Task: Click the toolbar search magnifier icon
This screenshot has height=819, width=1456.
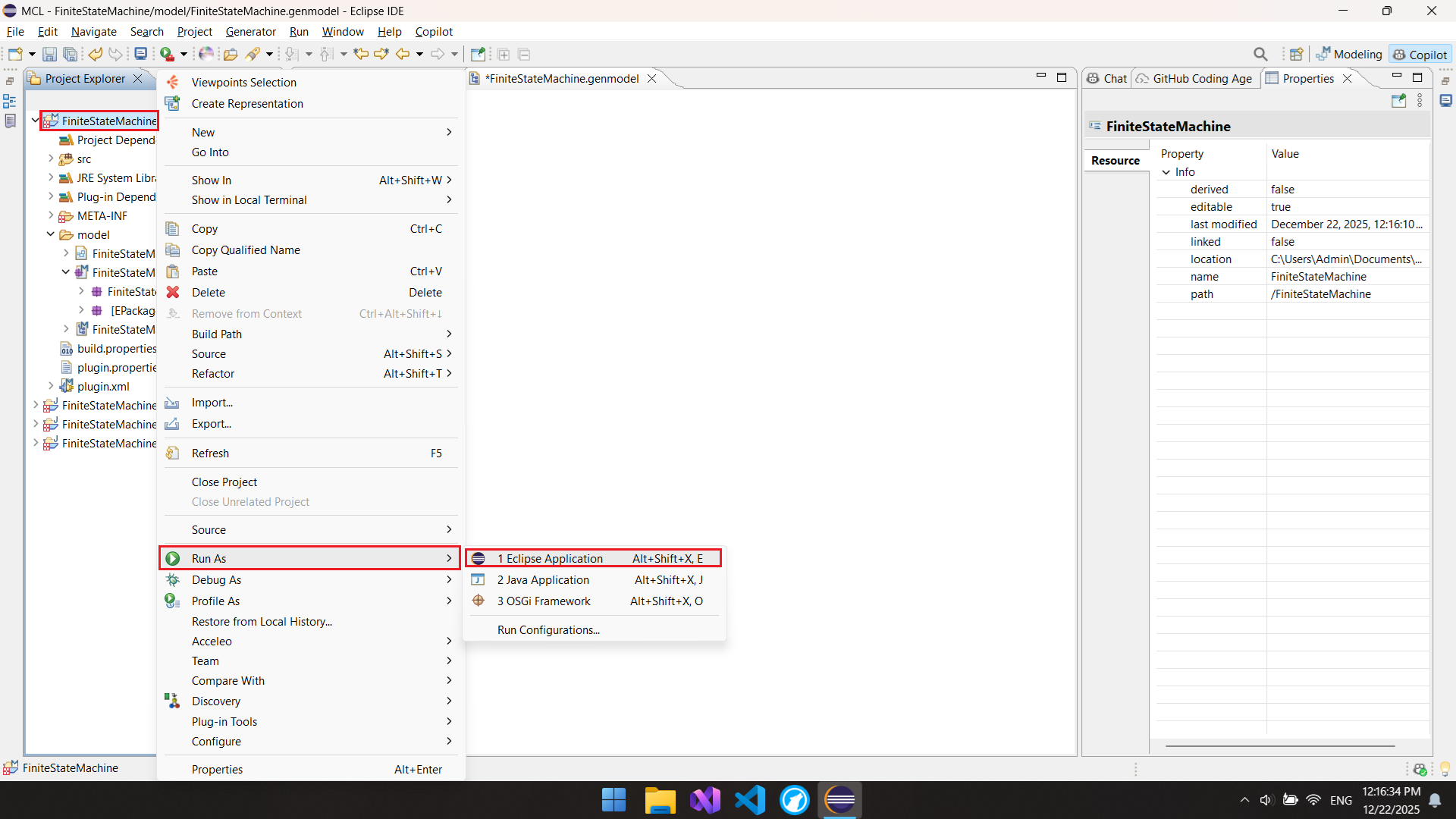Action: click(1260, 55)
